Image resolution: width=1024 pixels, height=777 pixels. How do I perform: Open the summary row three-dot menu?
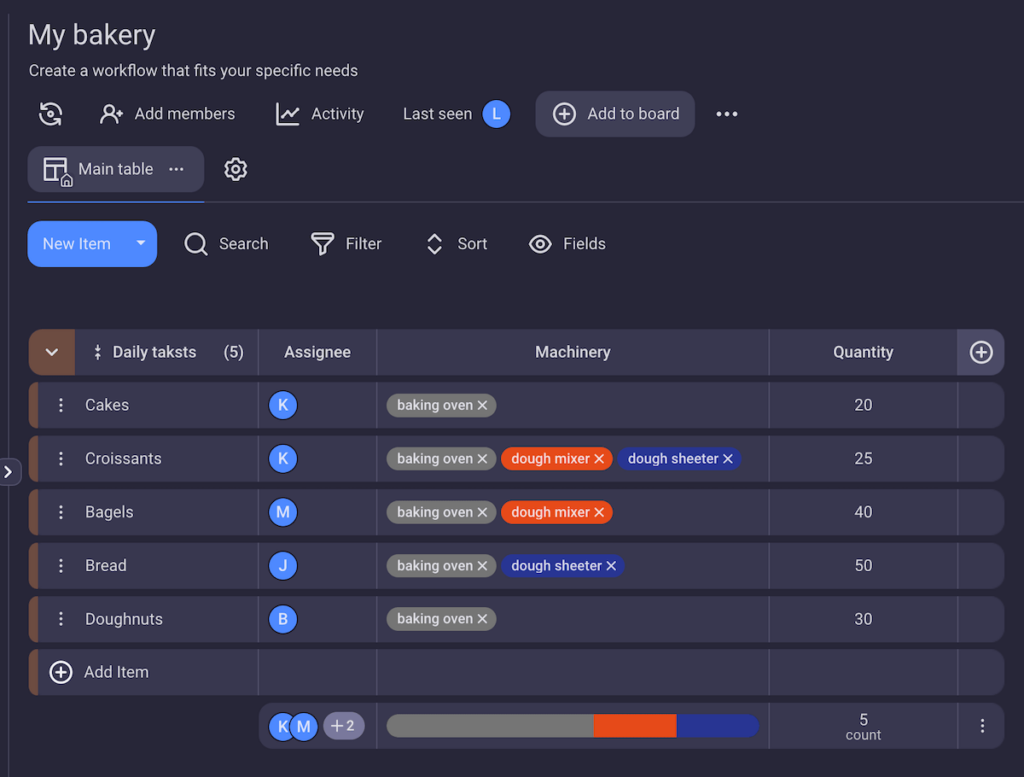tap(982, 726)
